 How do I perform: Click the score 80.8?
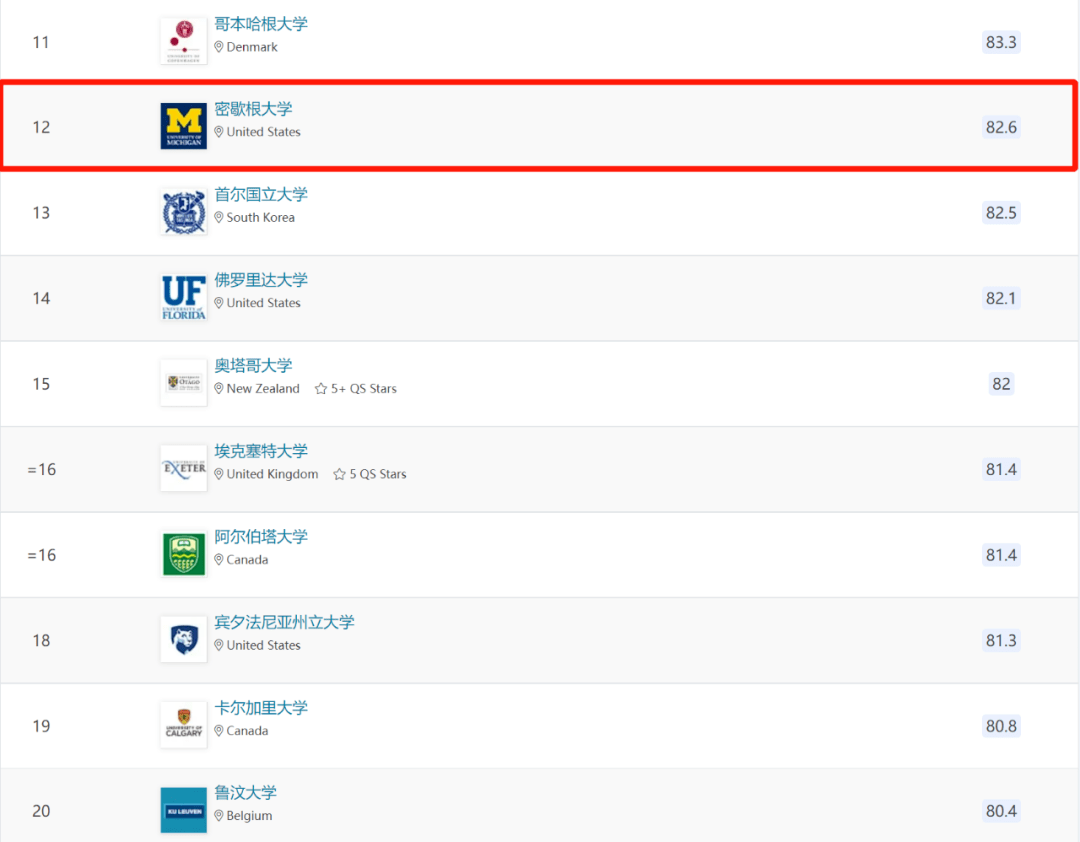(1001, 726)
